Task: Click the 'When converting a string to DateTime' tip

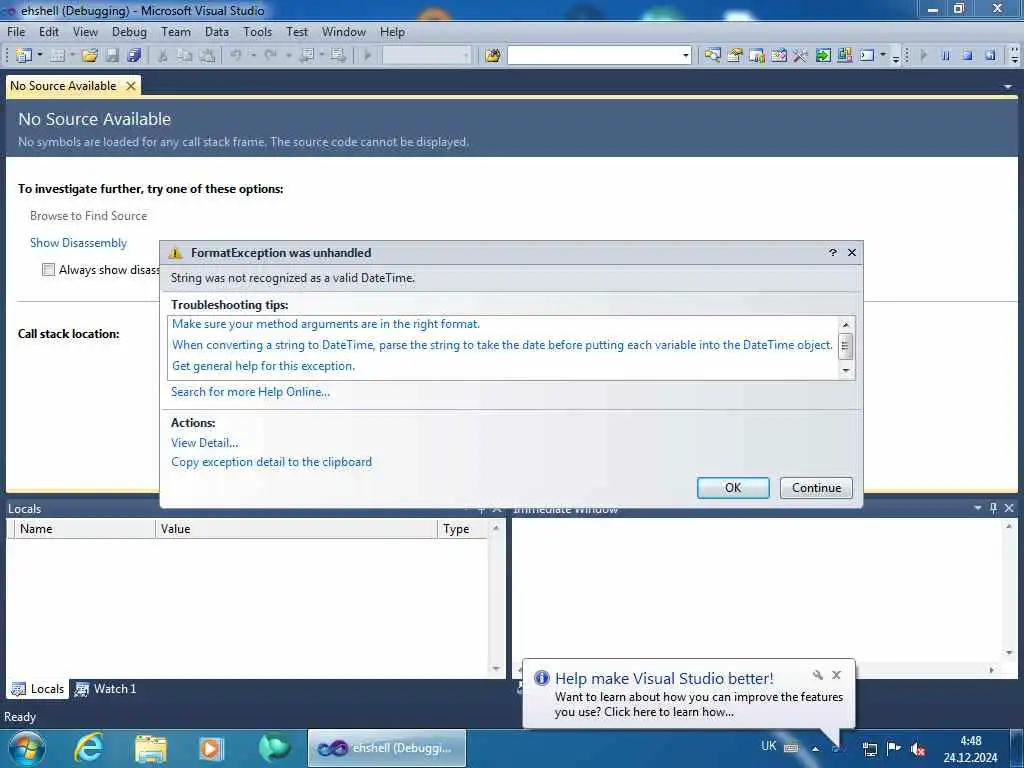Action: click(502, 345)
